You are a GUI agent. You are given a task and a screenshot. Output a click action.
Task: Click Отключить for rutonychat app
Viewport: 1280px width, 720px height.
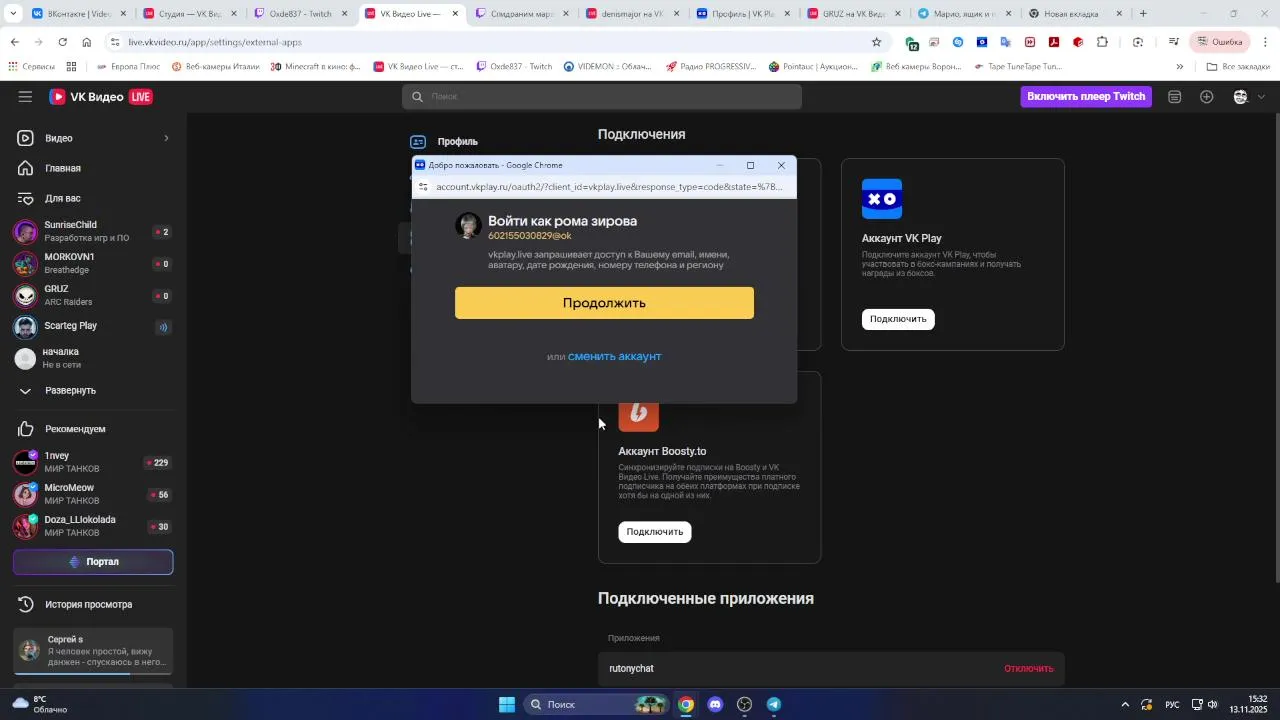(x=1029, y=668)
